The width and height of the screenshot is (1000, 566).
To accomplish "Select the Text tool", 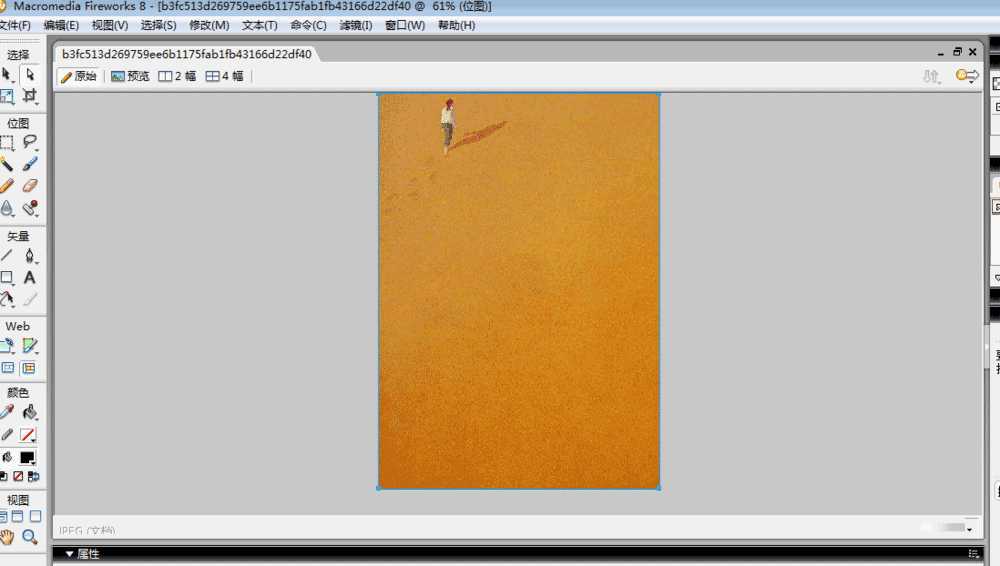I will tap(30, 277).
